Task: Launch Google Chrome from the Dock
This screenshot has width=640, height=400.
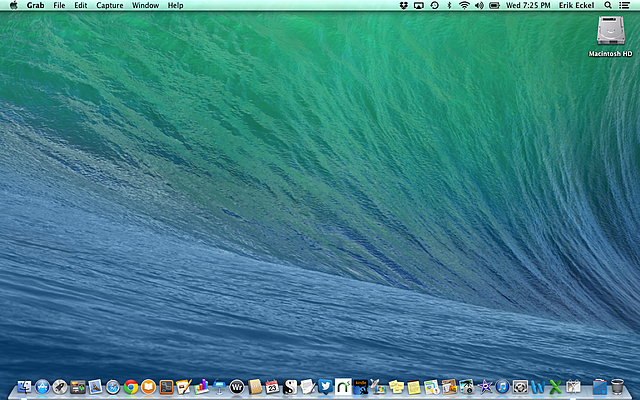Action: [131, 386]
